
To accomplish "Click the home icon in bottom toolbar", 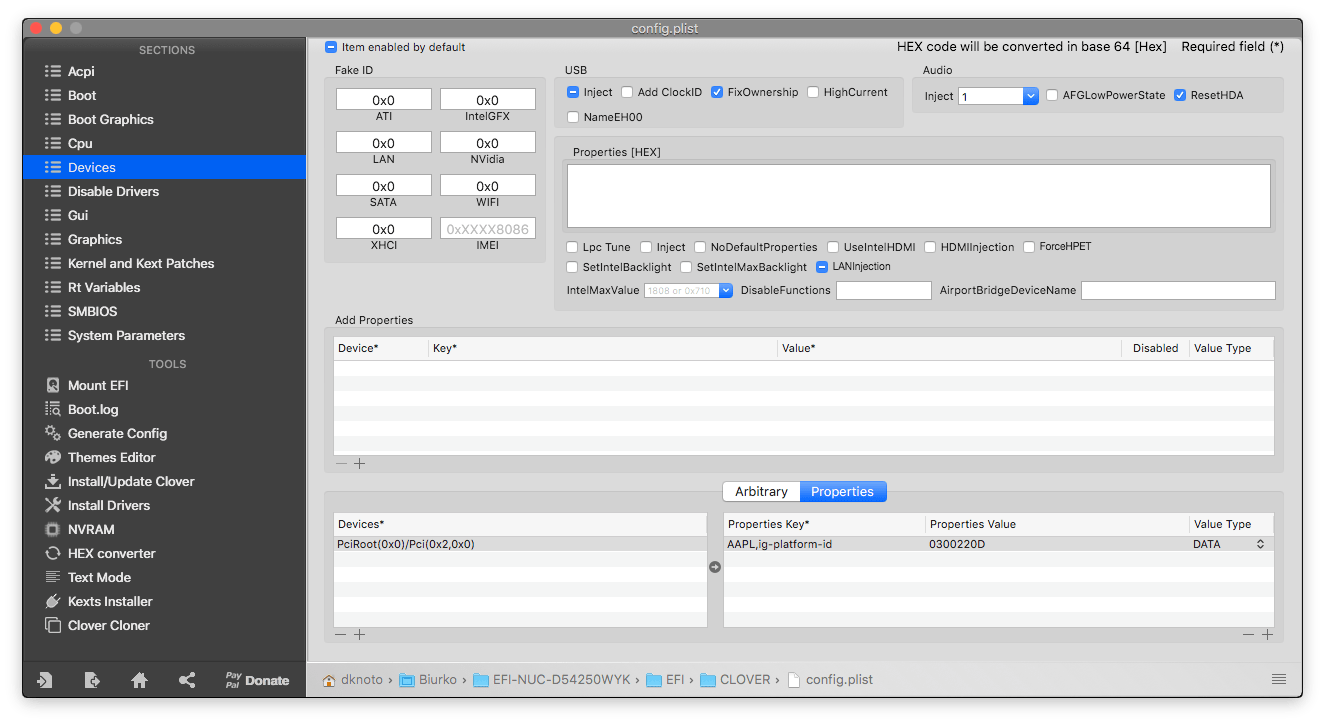I will click(139, 680).
